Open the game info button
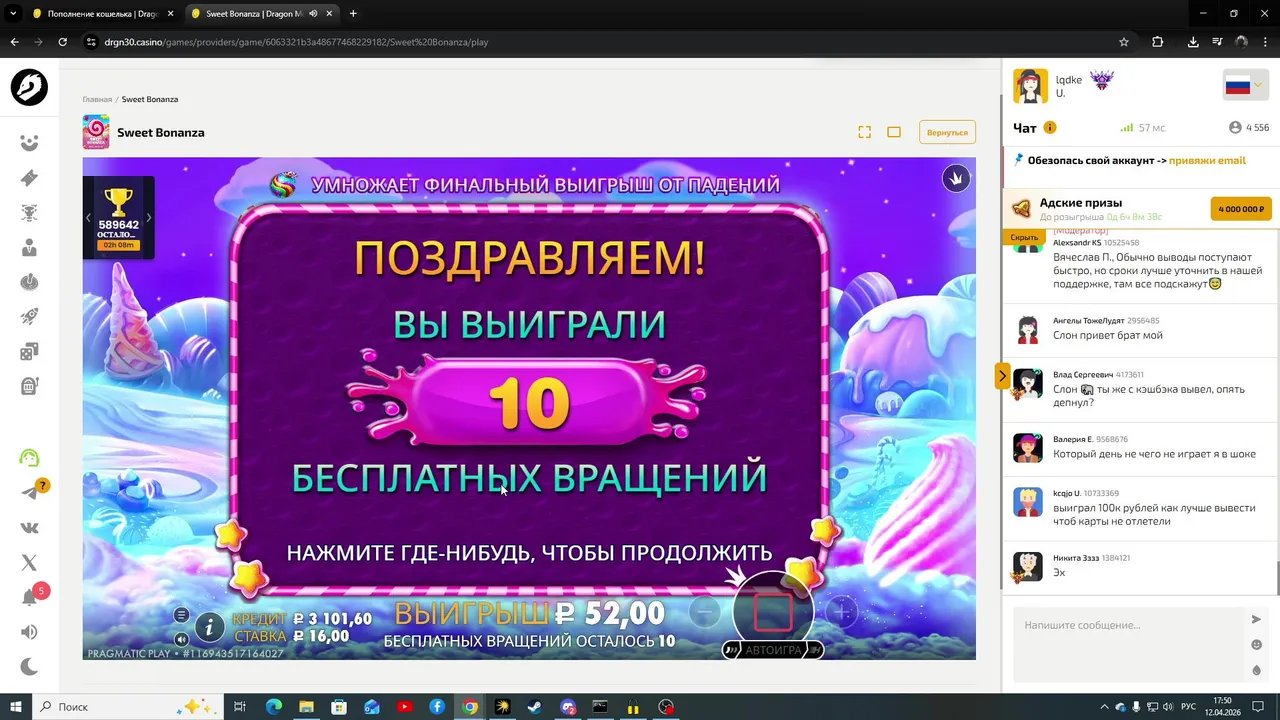 [209, 627]
